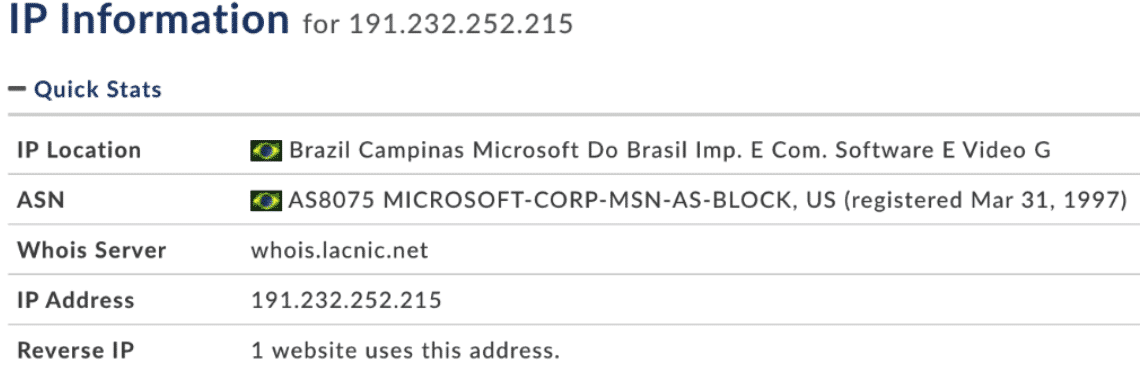Click the Reverse IP row label
The image size is (1146, 368).
pos(76,350)
